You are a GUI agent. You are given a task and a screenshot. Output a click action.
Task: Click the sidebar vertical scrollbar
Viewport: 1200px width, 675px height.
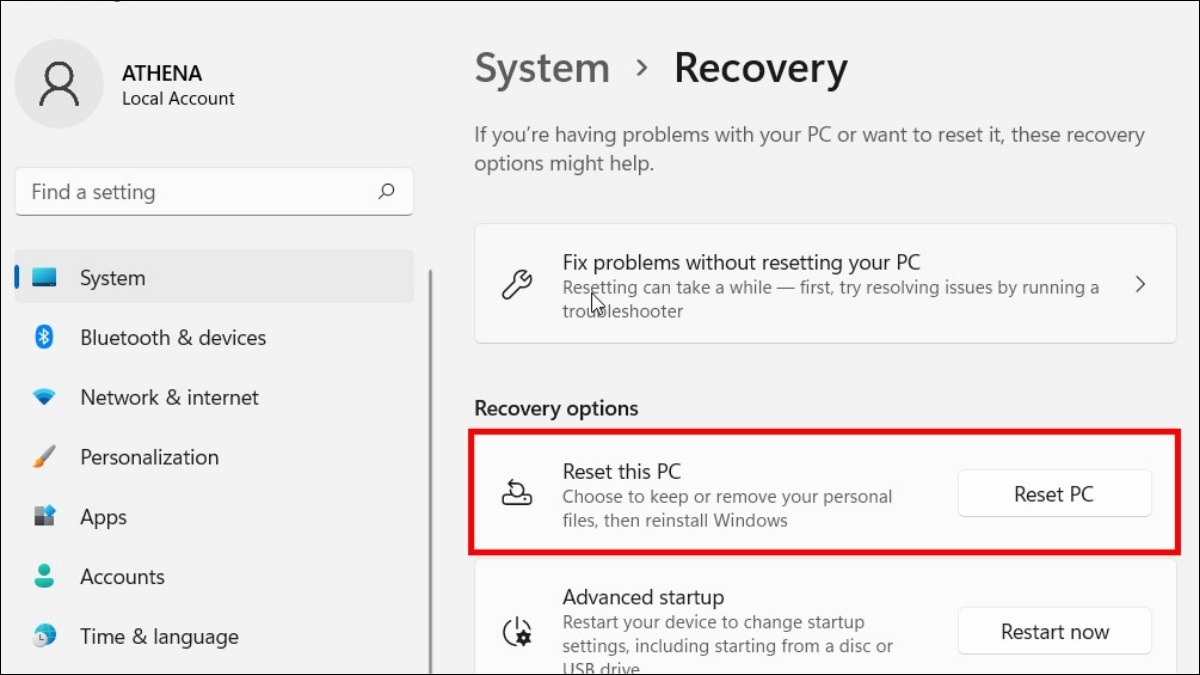coord(431,470)
